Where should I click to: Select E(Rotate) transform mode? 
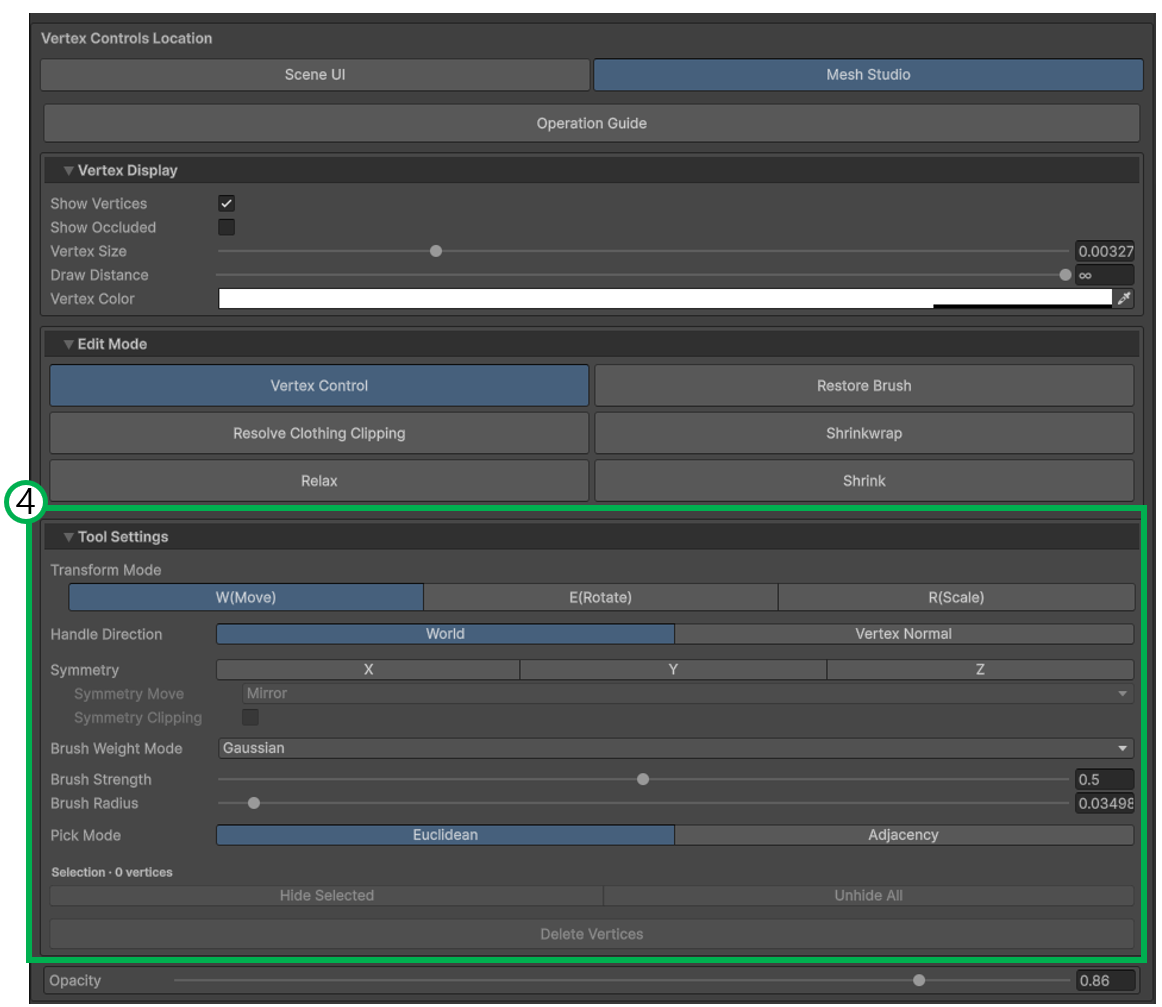(600, 597)
